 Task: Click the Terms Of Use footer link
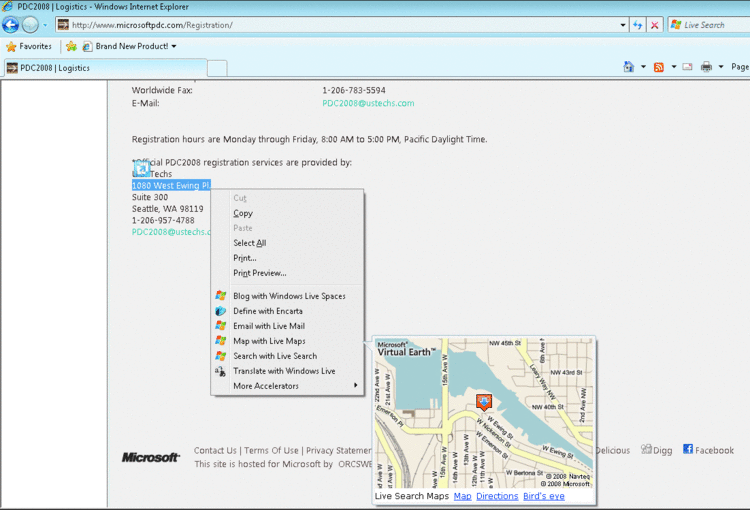pos(271,451)
